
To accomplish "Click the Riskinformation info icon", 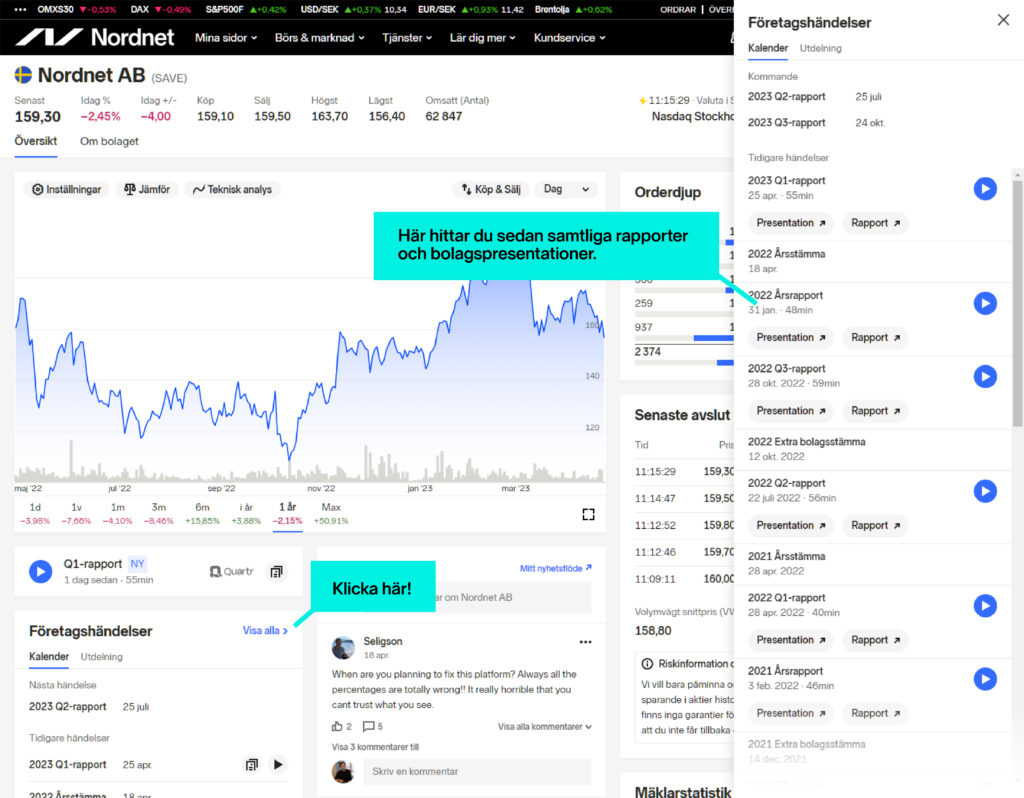I will [x=647, y=663].
